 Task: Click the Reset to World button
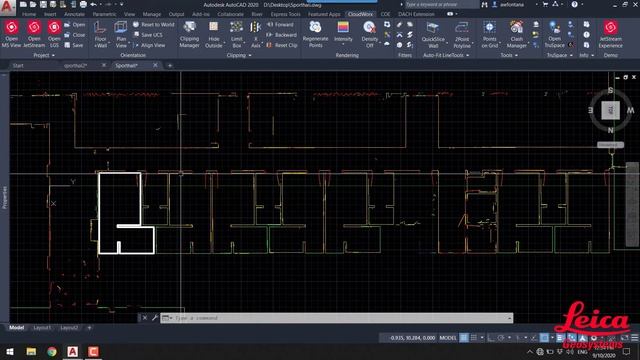coord(153,24)
